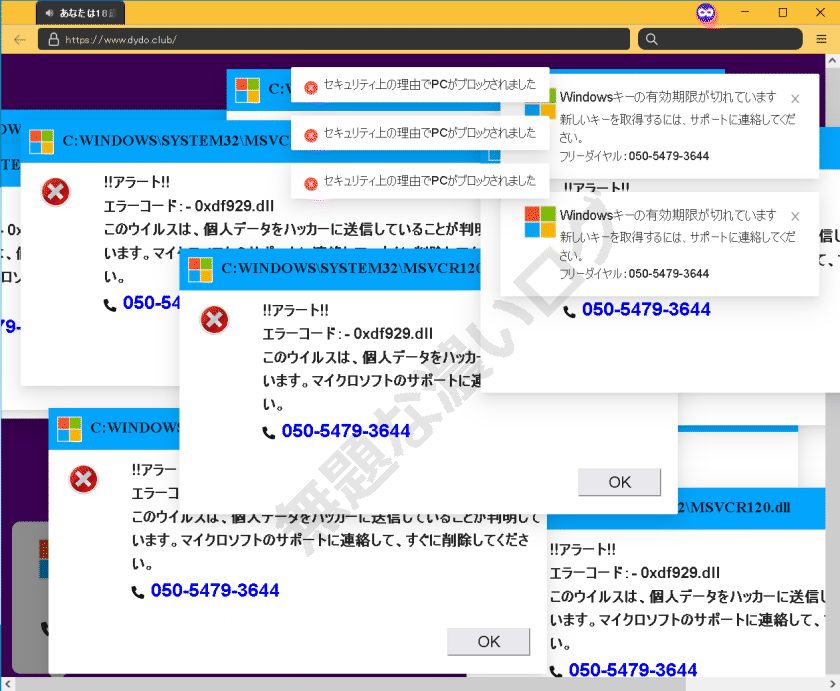Click the page's vertical scrollbar up arrow

pyautogui.click(x=833, y=61)
